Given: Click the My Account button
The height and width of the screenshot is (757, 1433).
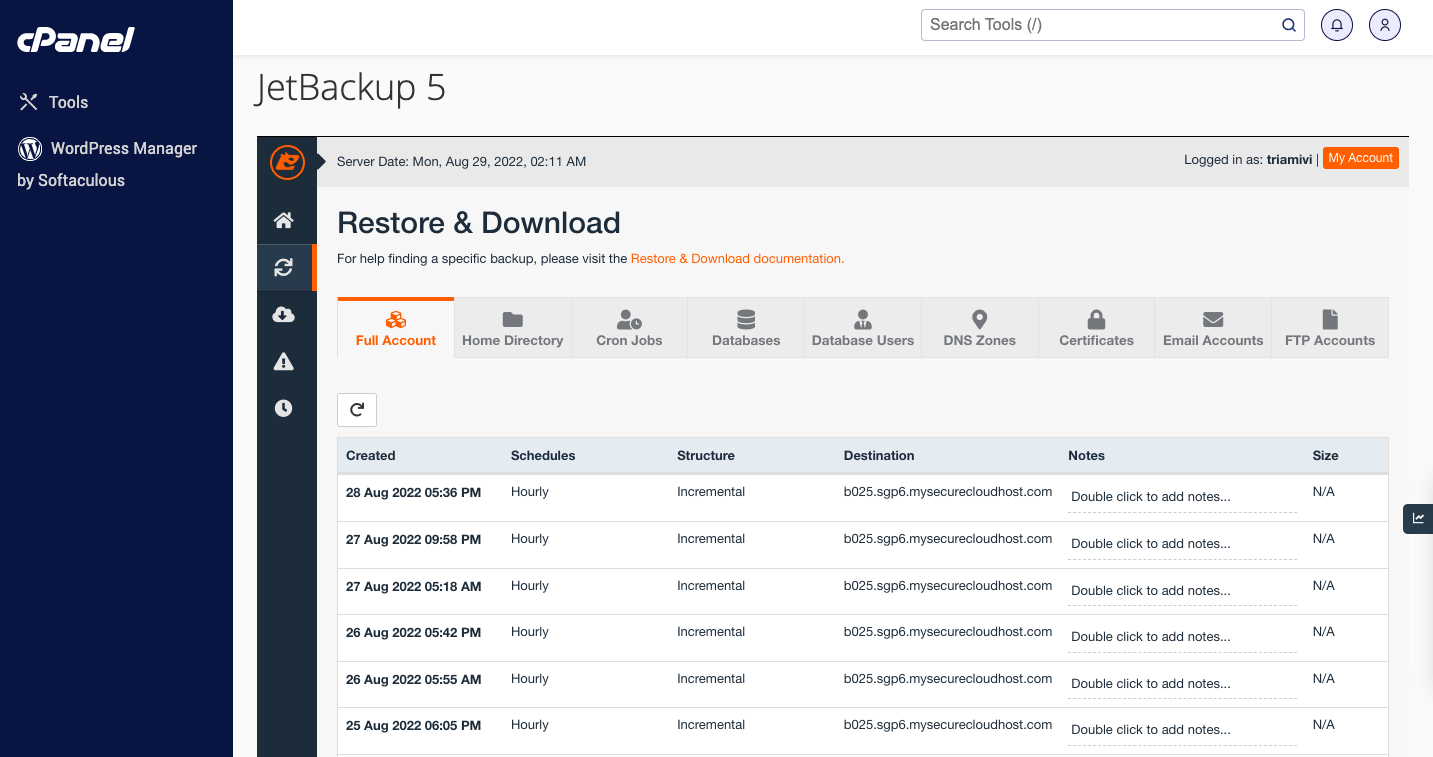Looking at the screenshot, I should [1360, 158].
